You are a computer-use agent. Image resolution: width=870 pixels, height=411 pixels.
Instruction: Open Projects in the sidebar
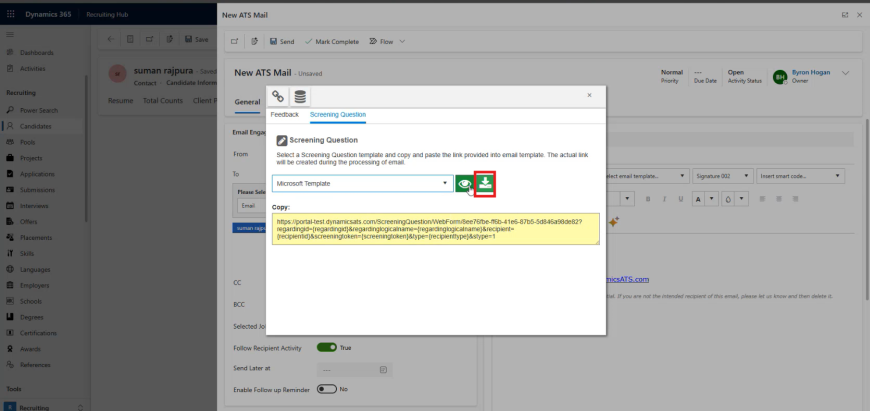33,158
